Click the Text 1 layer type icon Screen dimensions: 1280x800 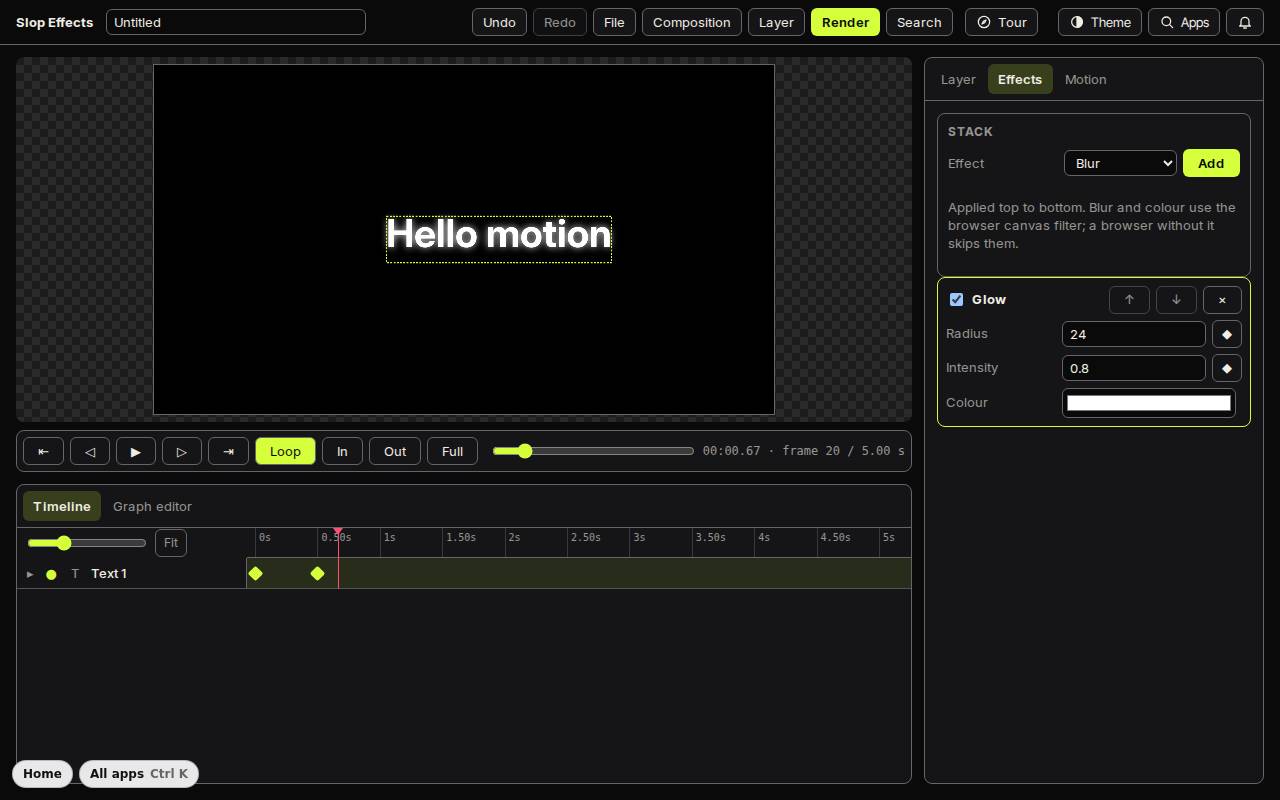(x=75, y=574)
